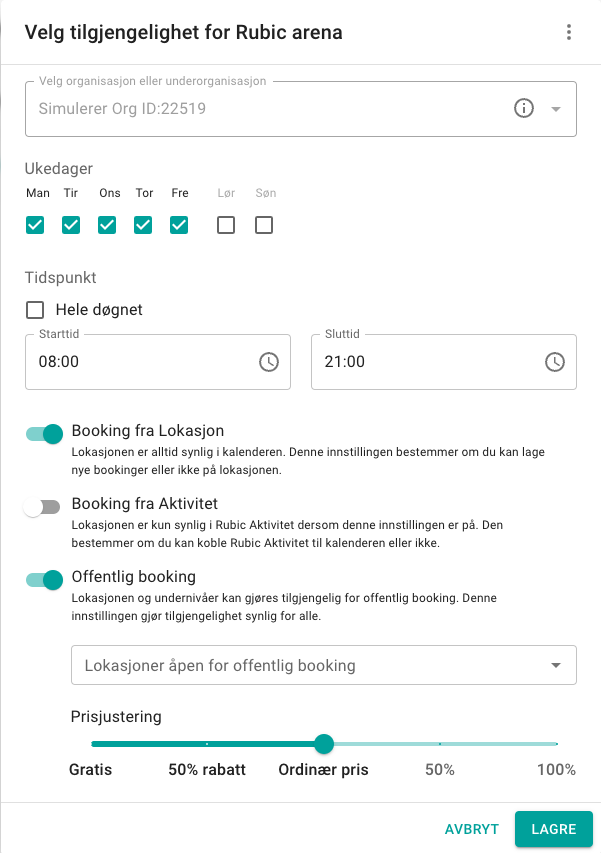Screen dimensions: 601x853
Task: Set the Prisjustering slider to Gratis
Action: (92, 744)
